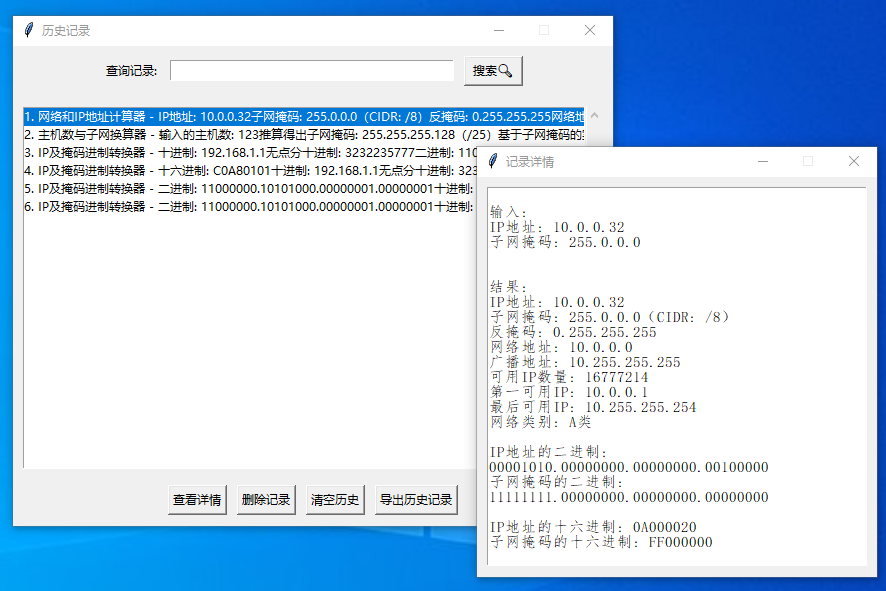Minimize the 历史记录 window
Screen dimensions: 886x591
point(499,30)
